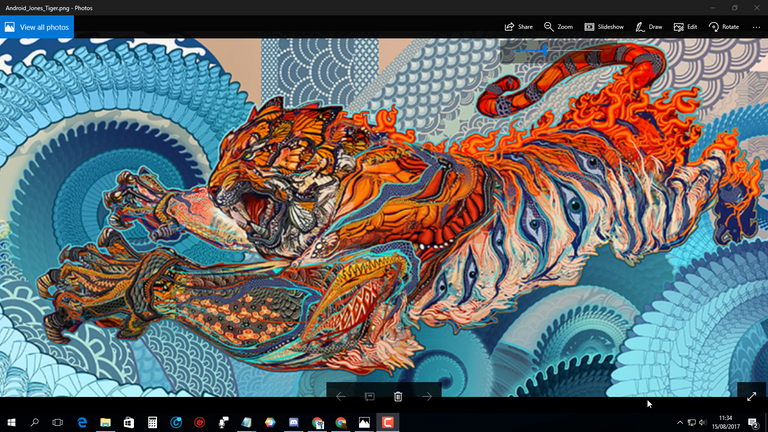Open the See more ellipsis menu
Viewport: 768px width, 432px height.
tap(756, 27)
